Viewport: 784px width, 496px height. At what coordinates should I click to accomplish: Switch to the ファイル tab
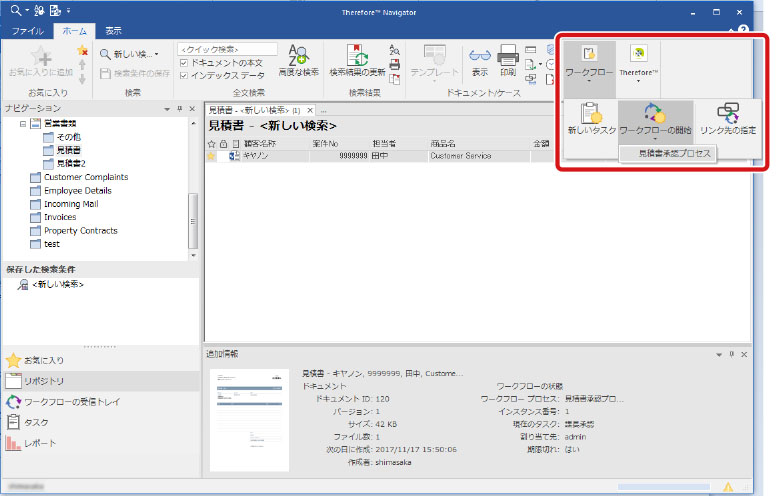[x=27, y=31]
